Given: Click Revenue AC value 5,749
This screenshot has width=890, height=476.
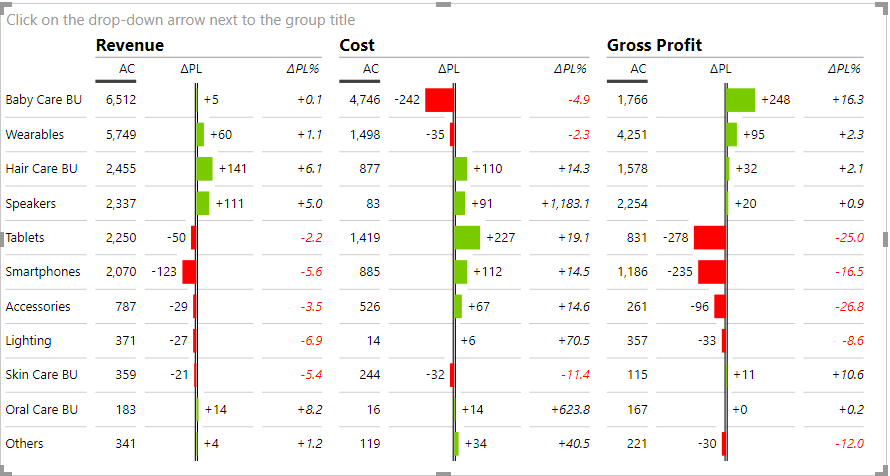Looking at the screenshot, I should pos(121,134).
